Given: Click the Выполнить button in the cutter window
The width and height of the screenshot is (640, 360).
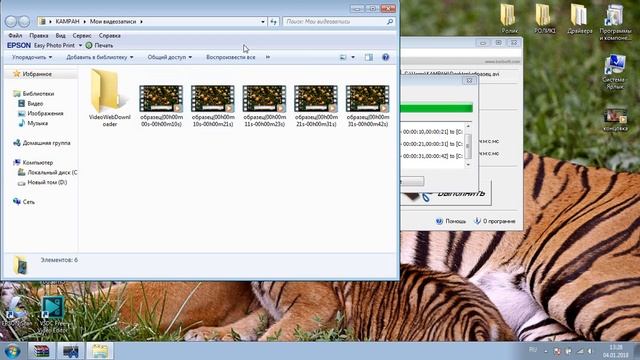Looking at the screenshot, I should click(x=446, y=193).
